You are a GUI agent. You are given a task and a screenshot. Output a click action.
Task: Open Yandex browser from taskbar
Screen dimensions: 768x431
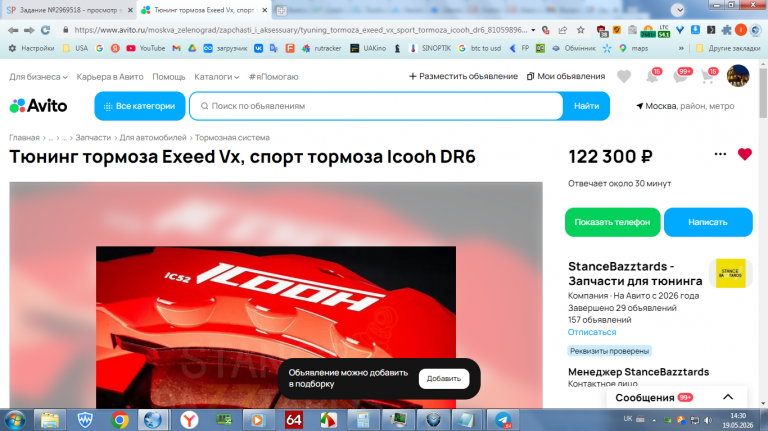(x=189, y=420)
